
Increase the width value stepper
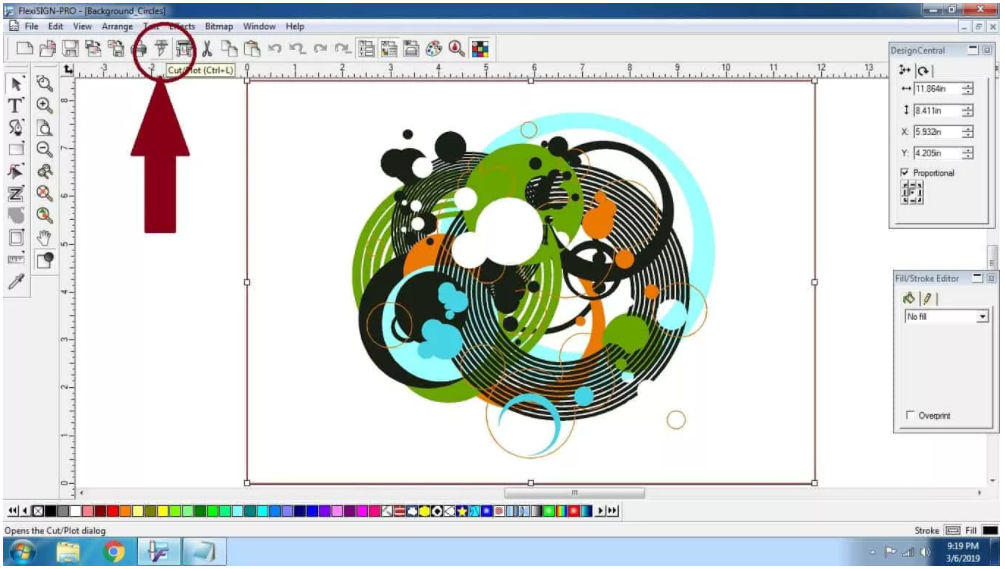[x=968, y=85]
